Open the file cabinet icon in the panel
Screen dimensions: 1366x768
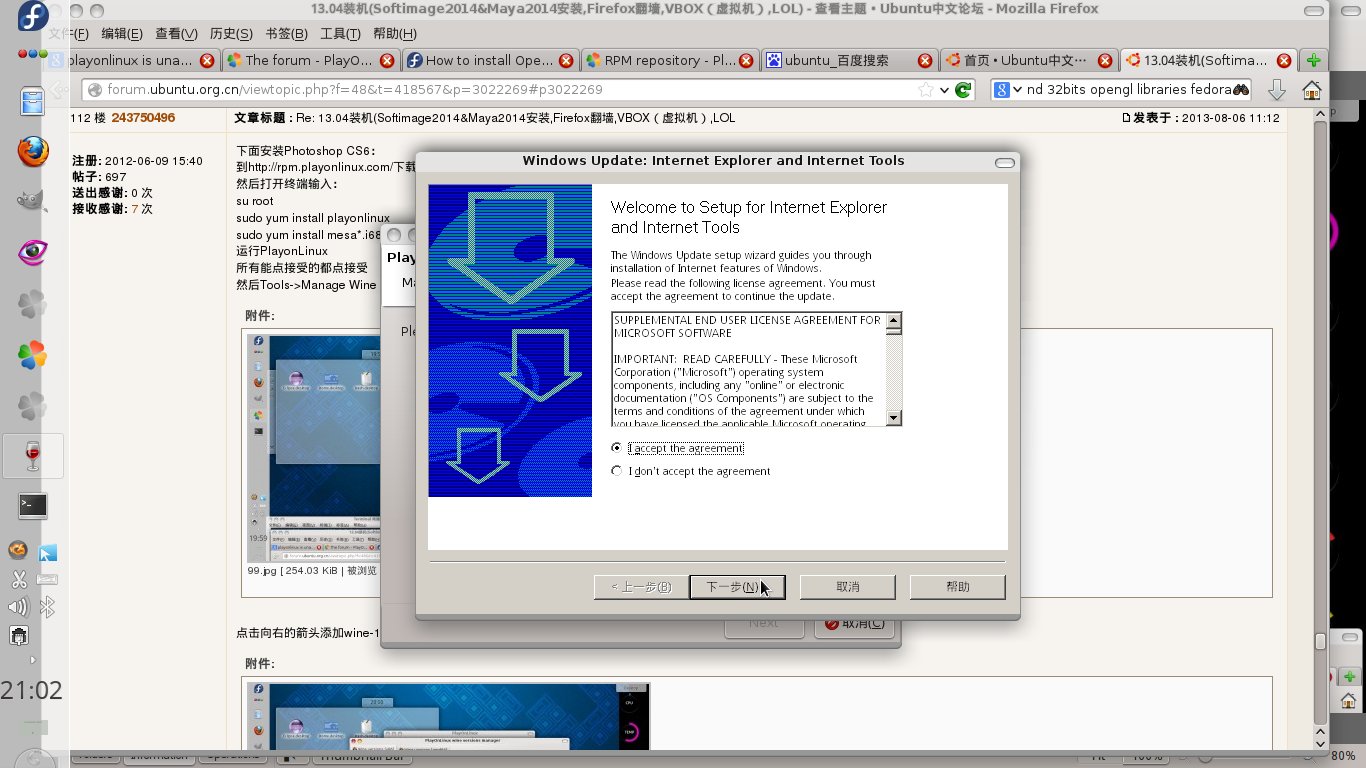tap(33, 101)
